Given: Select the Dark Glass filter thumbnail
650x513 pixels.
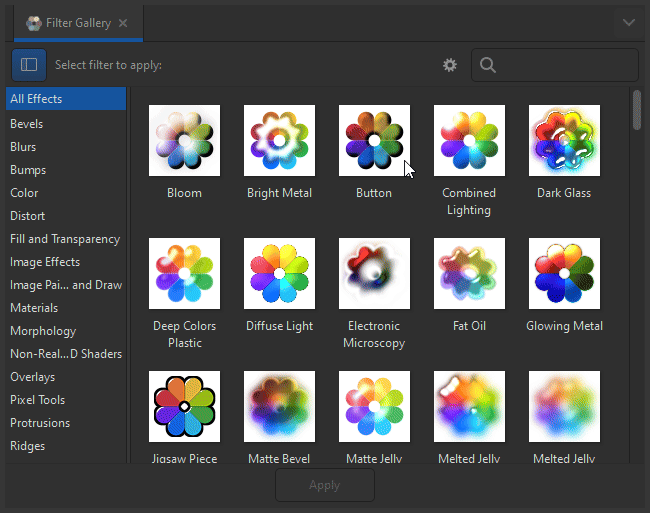Looking at the screenshot, I should (564, 140).
